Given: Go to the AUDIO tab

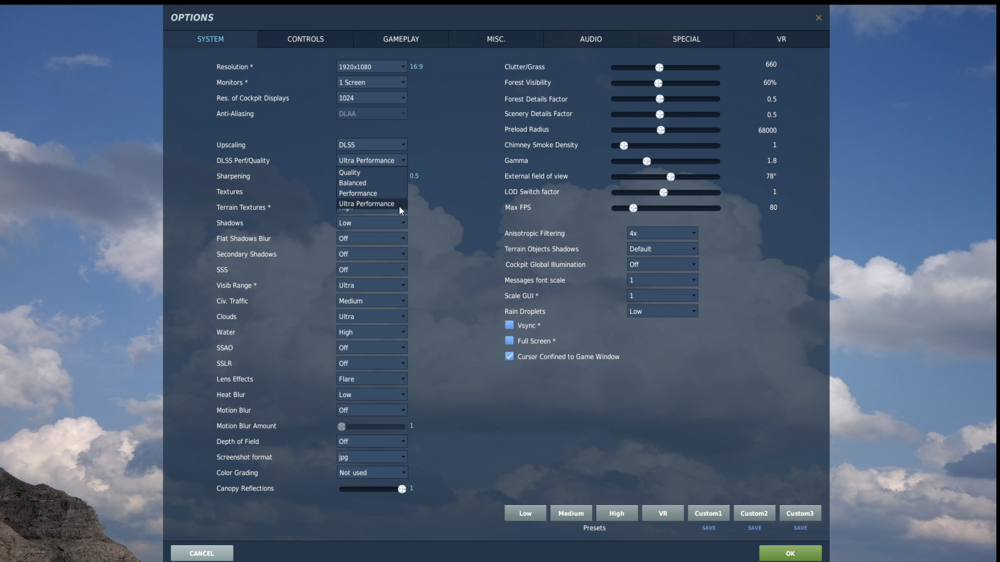Looking at the screenshot, I should (x=591, y=39).
